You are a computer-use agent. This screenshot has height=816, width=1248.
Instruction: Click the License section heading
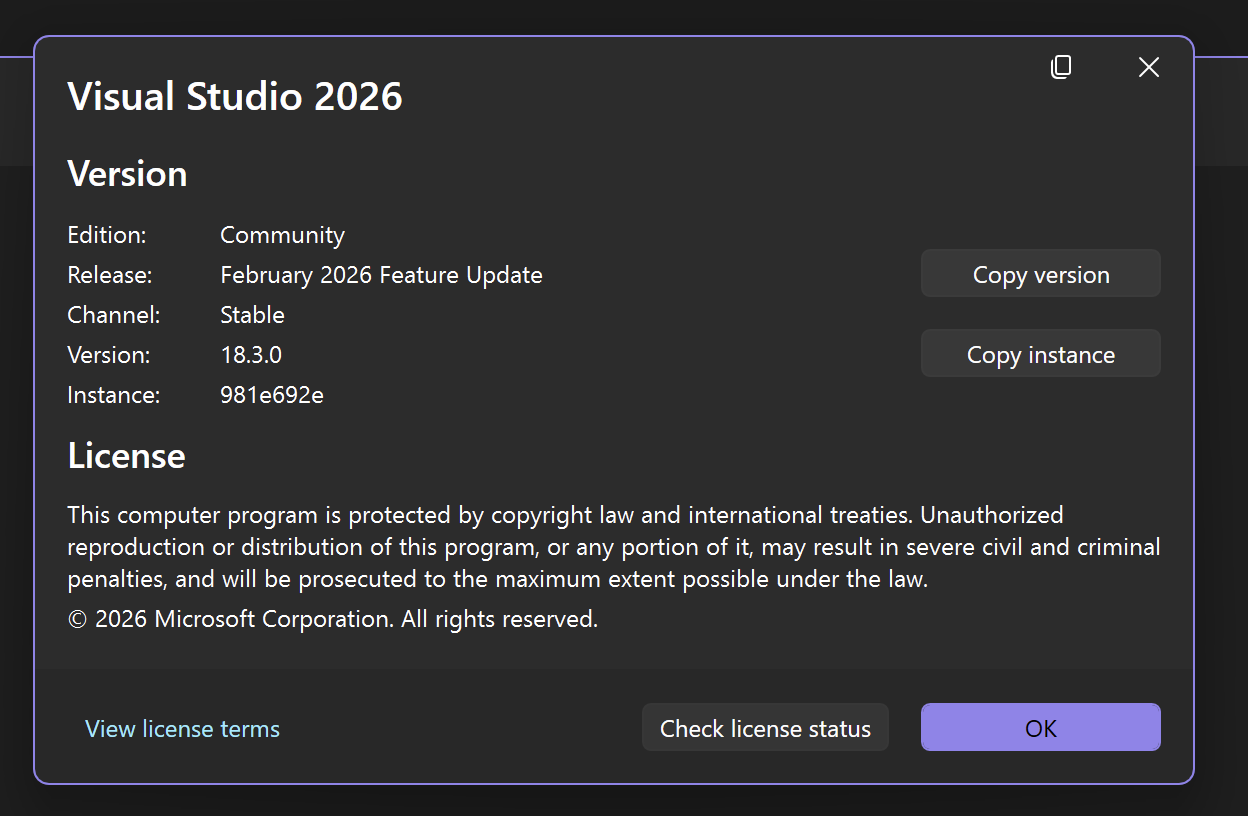(126, 455)
